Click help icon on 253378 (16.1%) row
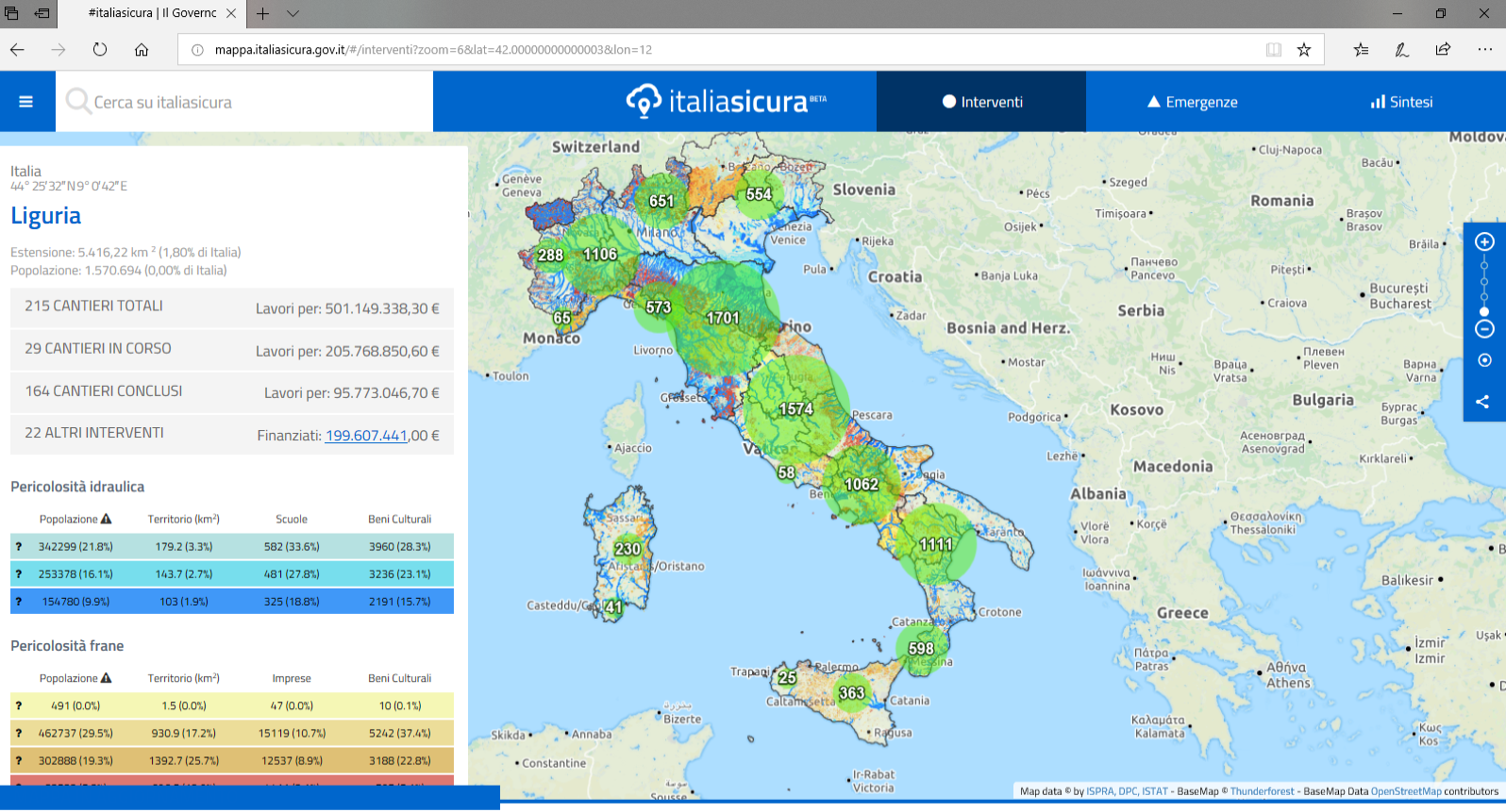Screen dimensions: 1506x812 tap(18, 573)
